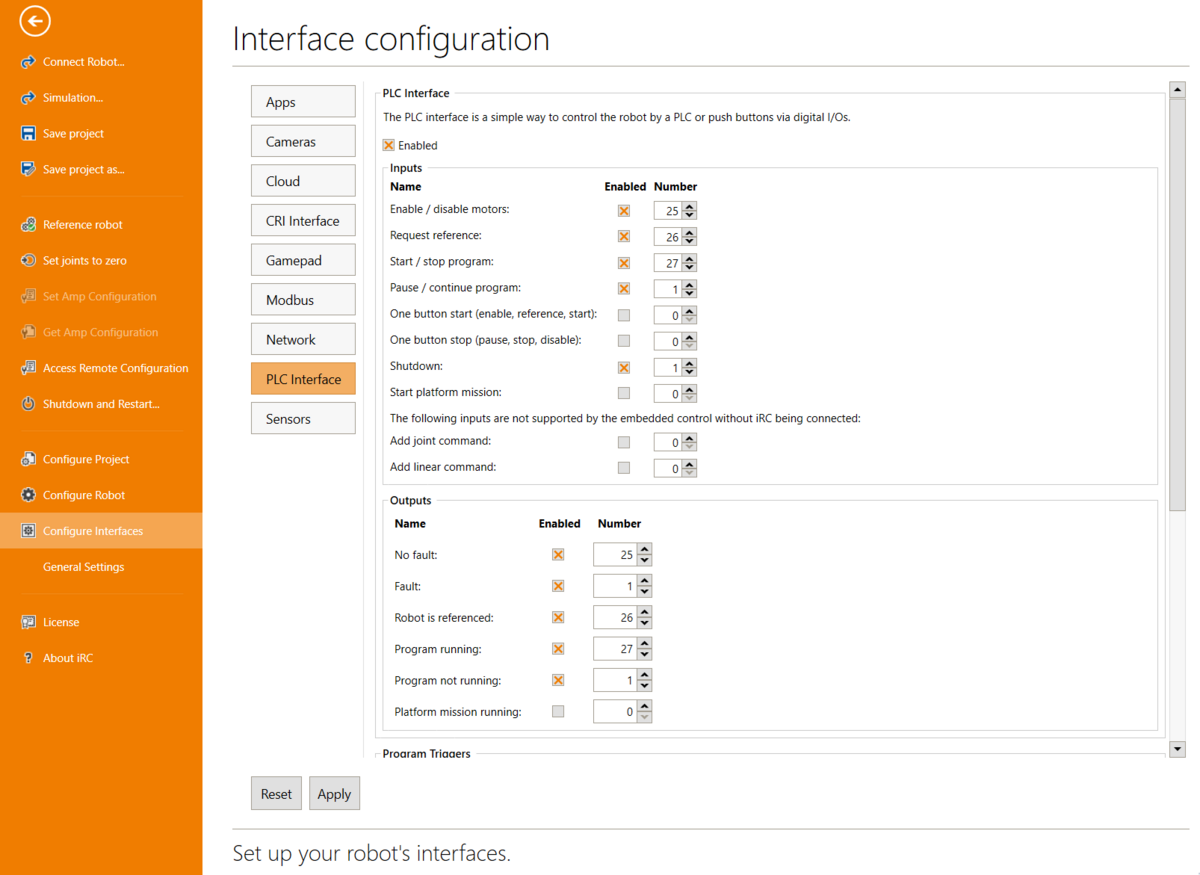Switch to the Modbus interface section

[302, 299]
